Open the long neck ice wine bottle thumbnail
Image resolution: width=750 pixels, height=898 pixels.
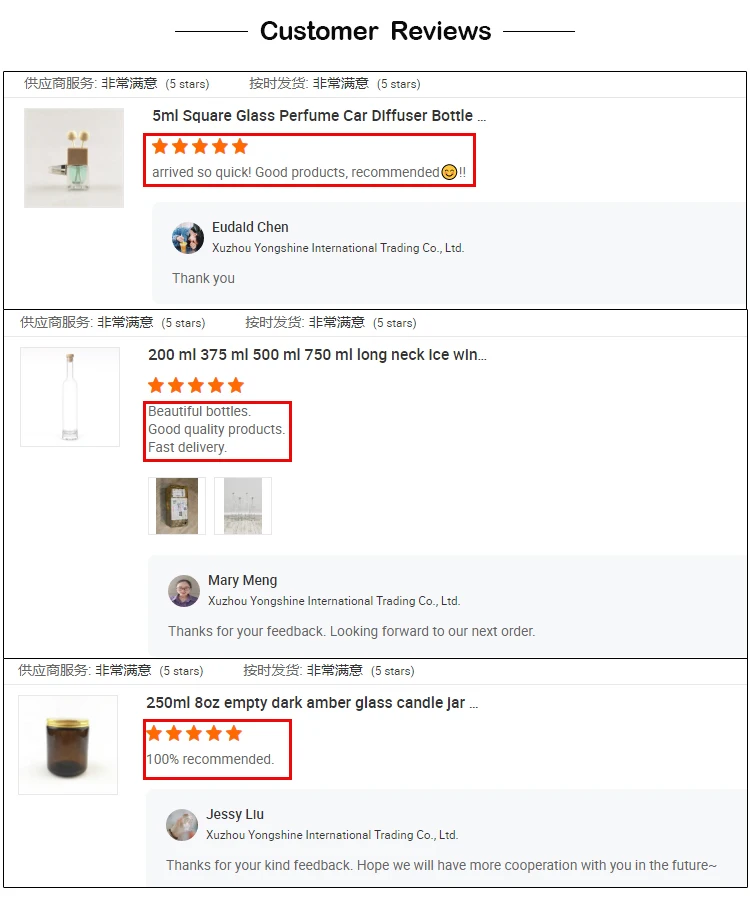[70, 397]
